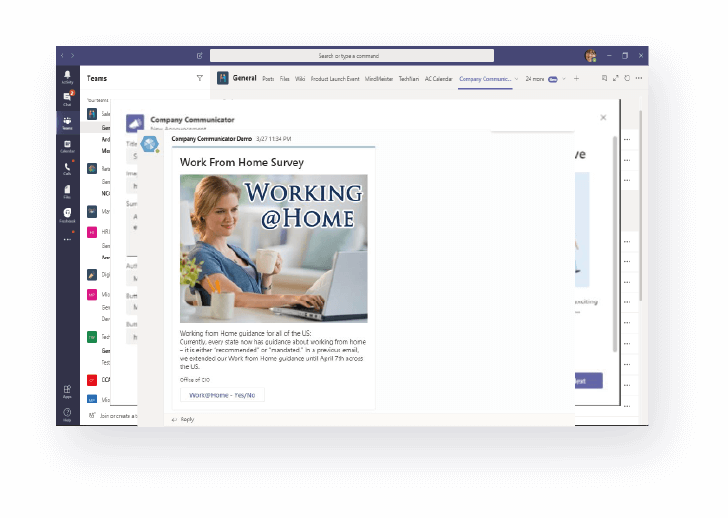The width and height of the screenshot is (728, 518).
Task: Open the Digital team pencil avatar
Action: click(92, 275)
